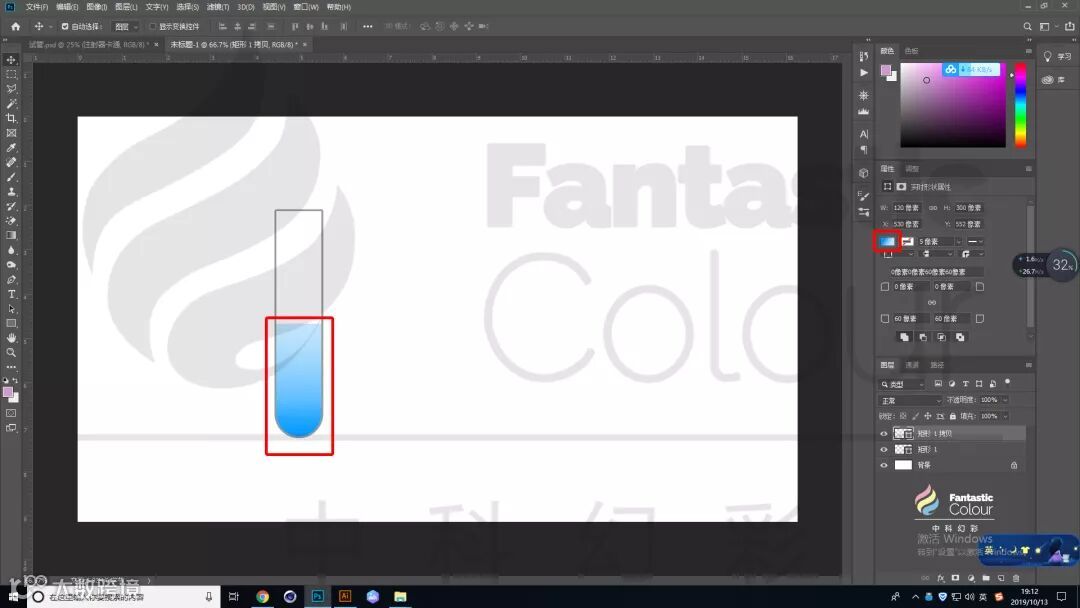Click the shape width W input field
The image size is (1080, 608).
pyautogui.click(x=907, y=207)
